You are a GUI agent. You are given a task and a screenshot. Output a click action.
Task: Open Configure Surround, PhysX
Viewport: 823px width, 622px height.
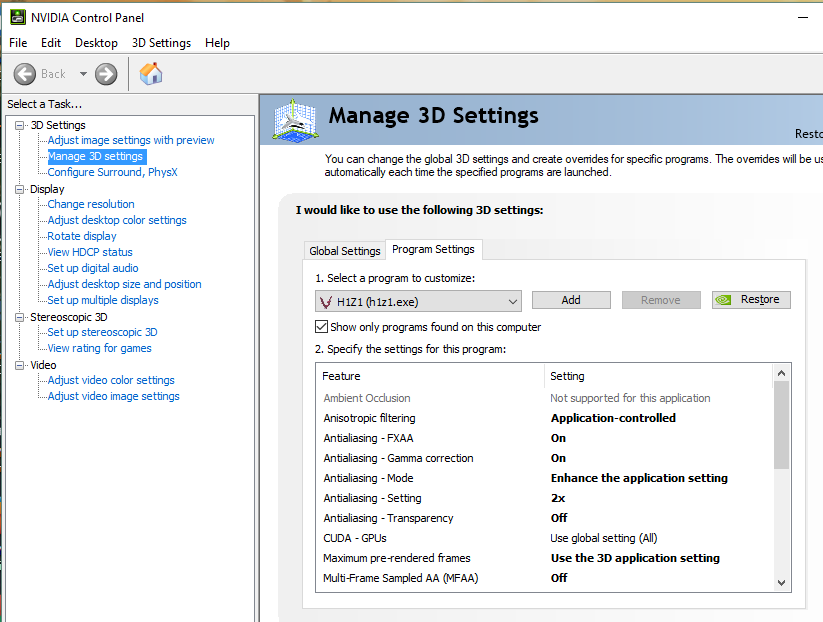pyautogui.click(x=112, y=172)
